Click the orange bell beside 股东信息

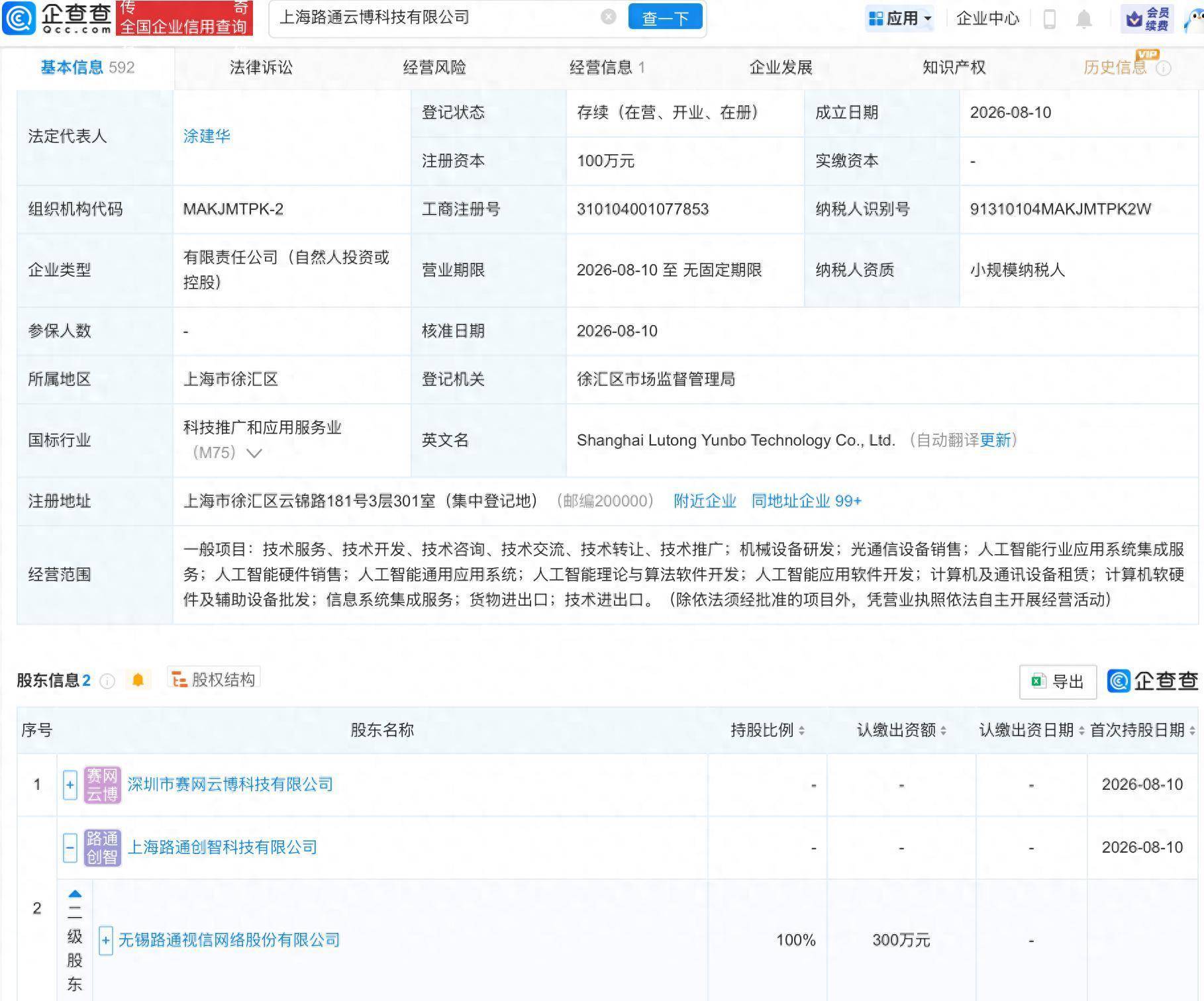(x=138, y=680)
